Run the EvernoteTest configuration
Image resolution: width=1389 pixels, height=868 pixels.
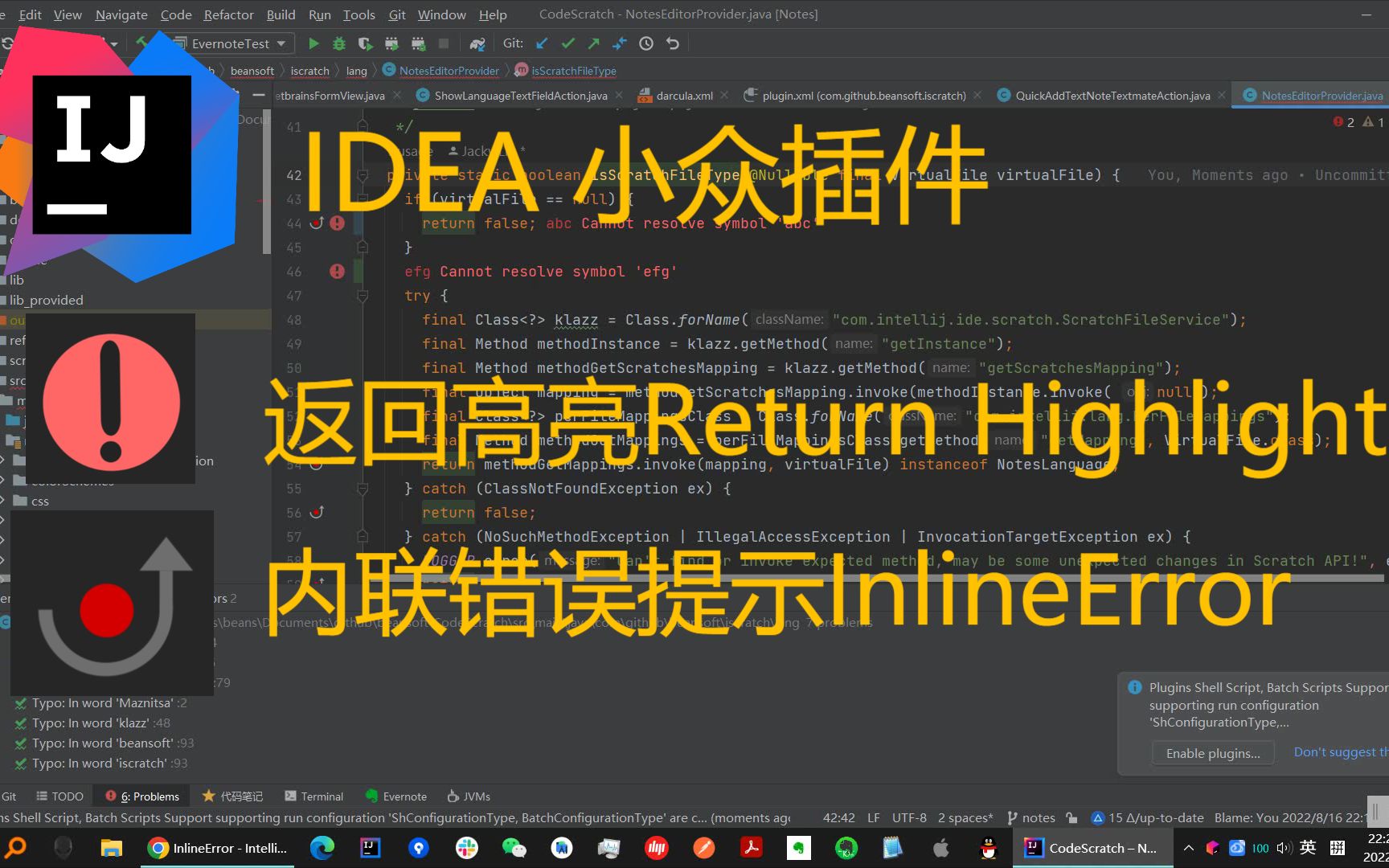pos(313,43)
